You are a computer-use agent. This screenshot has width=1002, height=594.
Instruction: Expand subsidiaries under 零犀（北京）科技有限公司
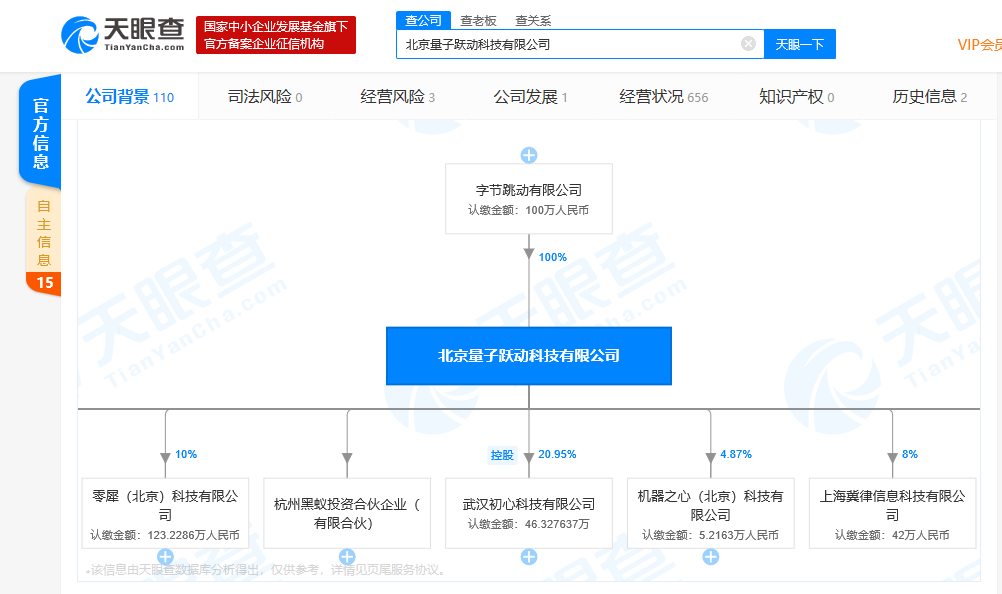coord(165,557)
